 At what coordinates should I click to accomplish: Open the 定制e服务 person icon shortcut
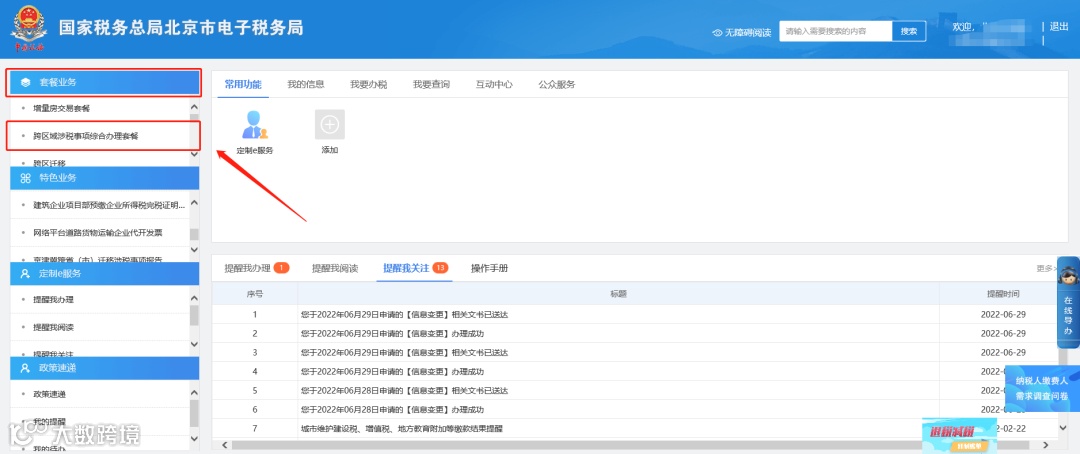254,125
